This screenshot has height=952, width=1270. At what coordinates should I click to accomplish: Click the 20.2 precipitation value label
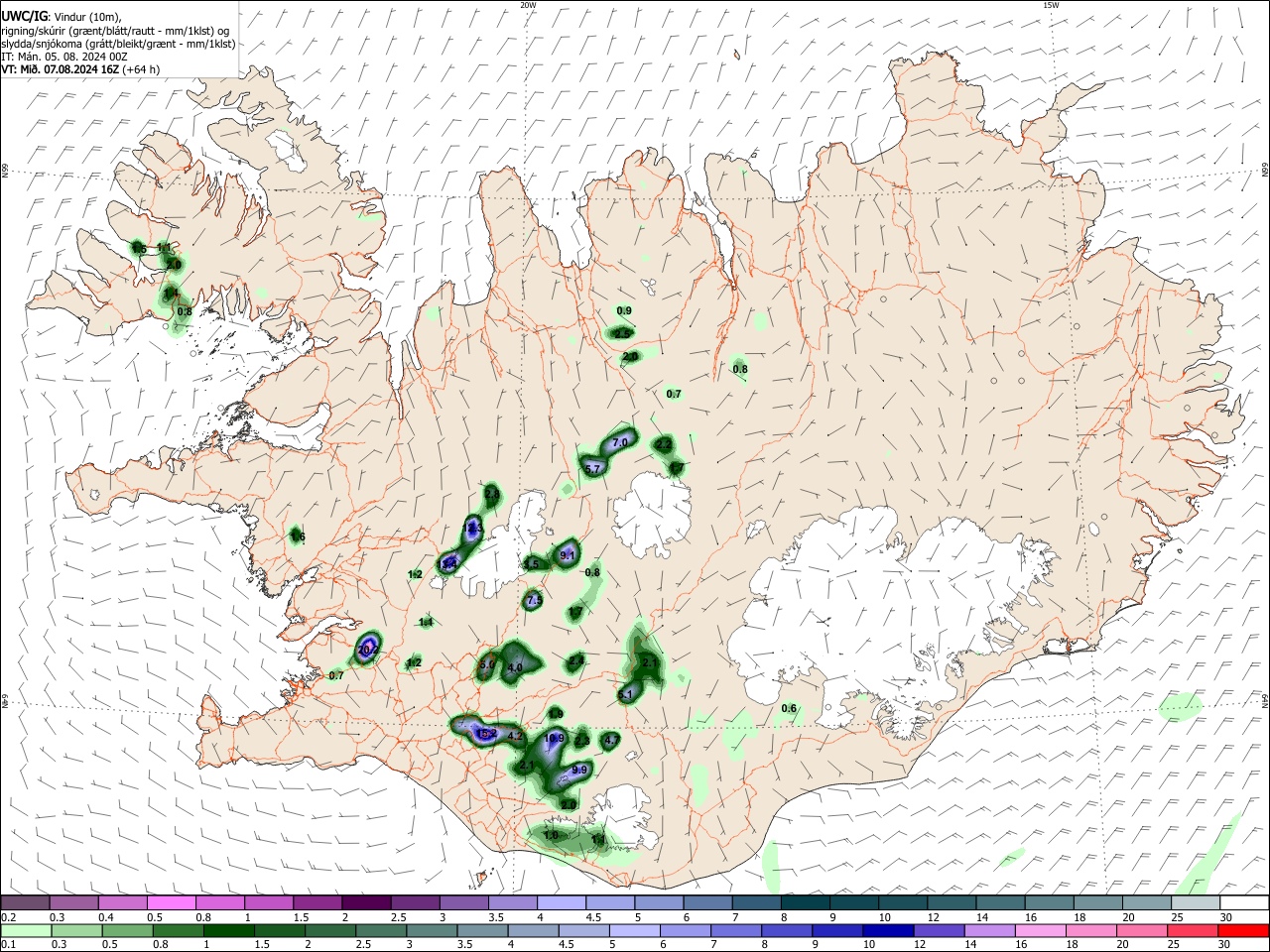pyautogui.click(x=368, y=651)
